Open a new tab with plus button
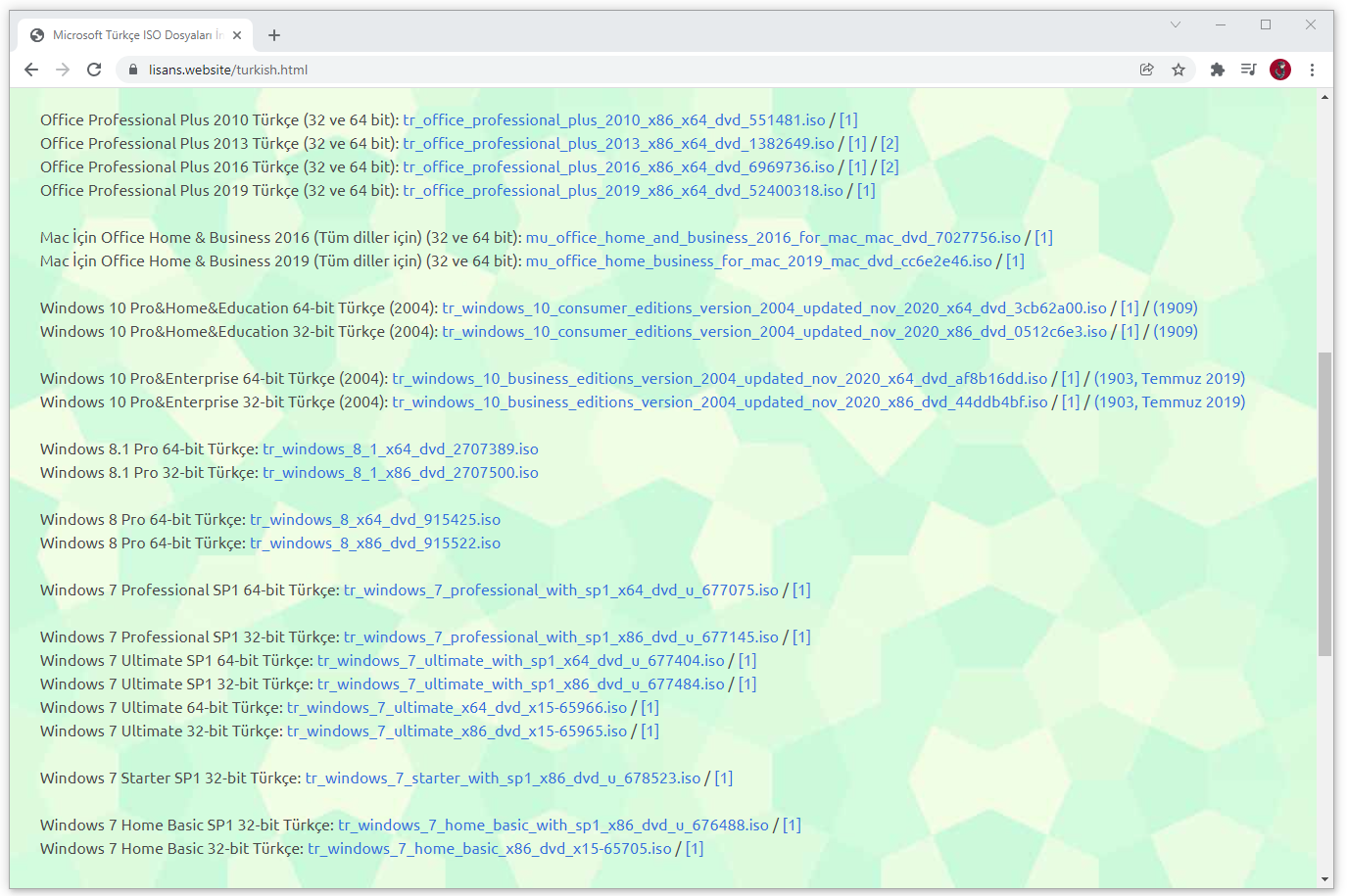1347x896 pixels. coord(274,35)
